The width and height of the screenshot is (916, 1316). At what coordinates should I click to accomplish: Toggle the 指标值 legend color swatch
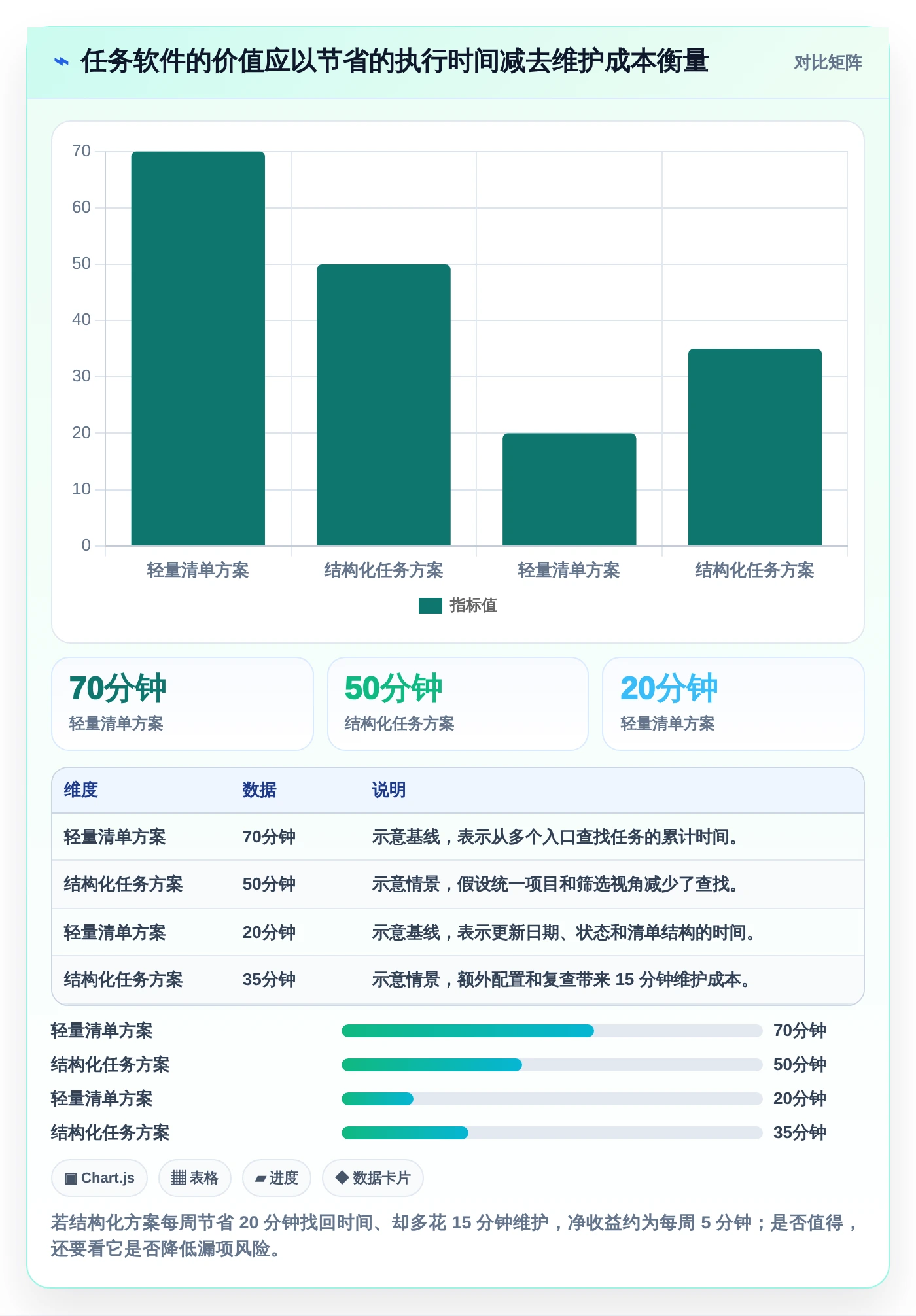pos(431,606)
